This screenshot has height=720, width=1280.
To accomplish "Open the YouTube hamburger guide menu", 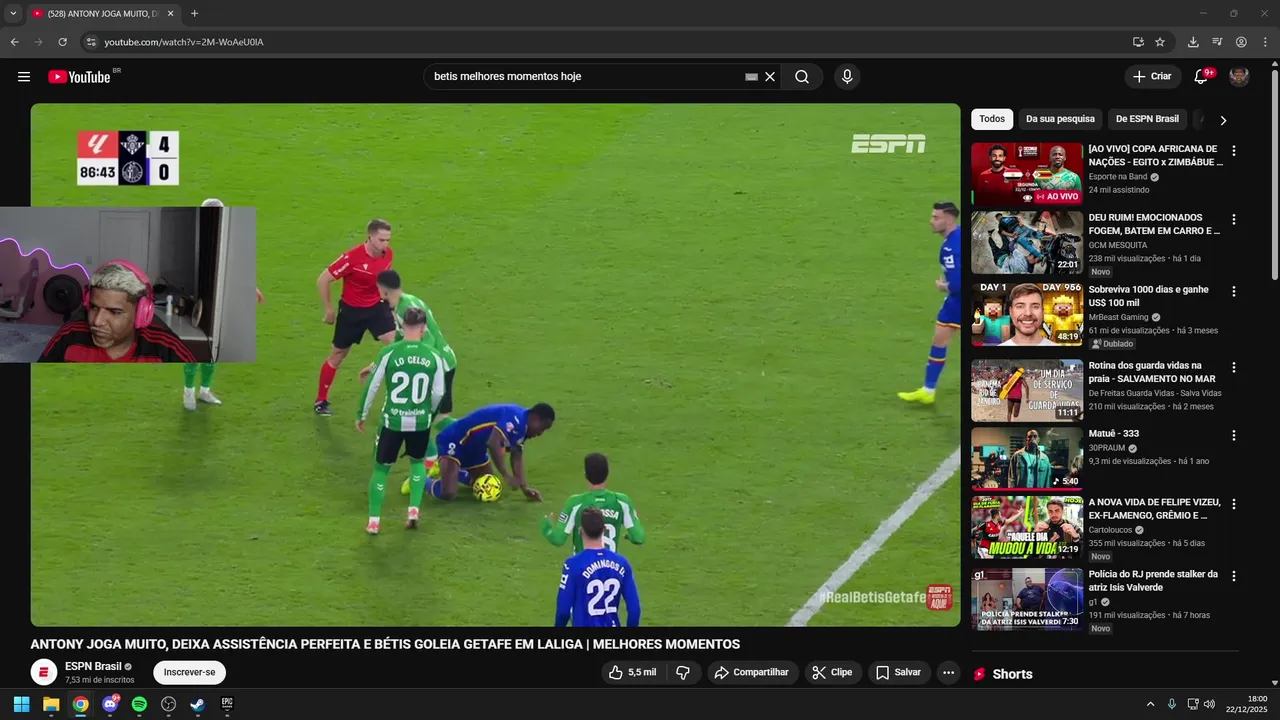I will [x=24, y=77].
